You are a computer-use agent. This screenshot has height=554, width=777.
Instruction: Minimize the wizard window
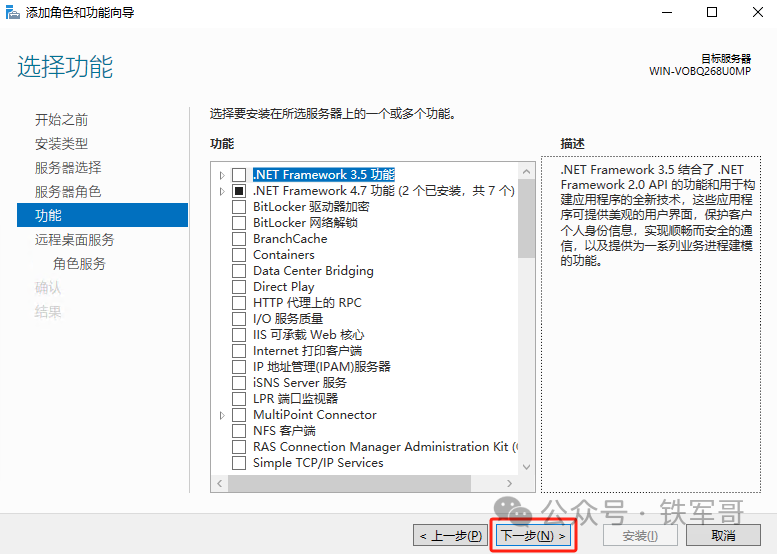(x=667, y=12)
